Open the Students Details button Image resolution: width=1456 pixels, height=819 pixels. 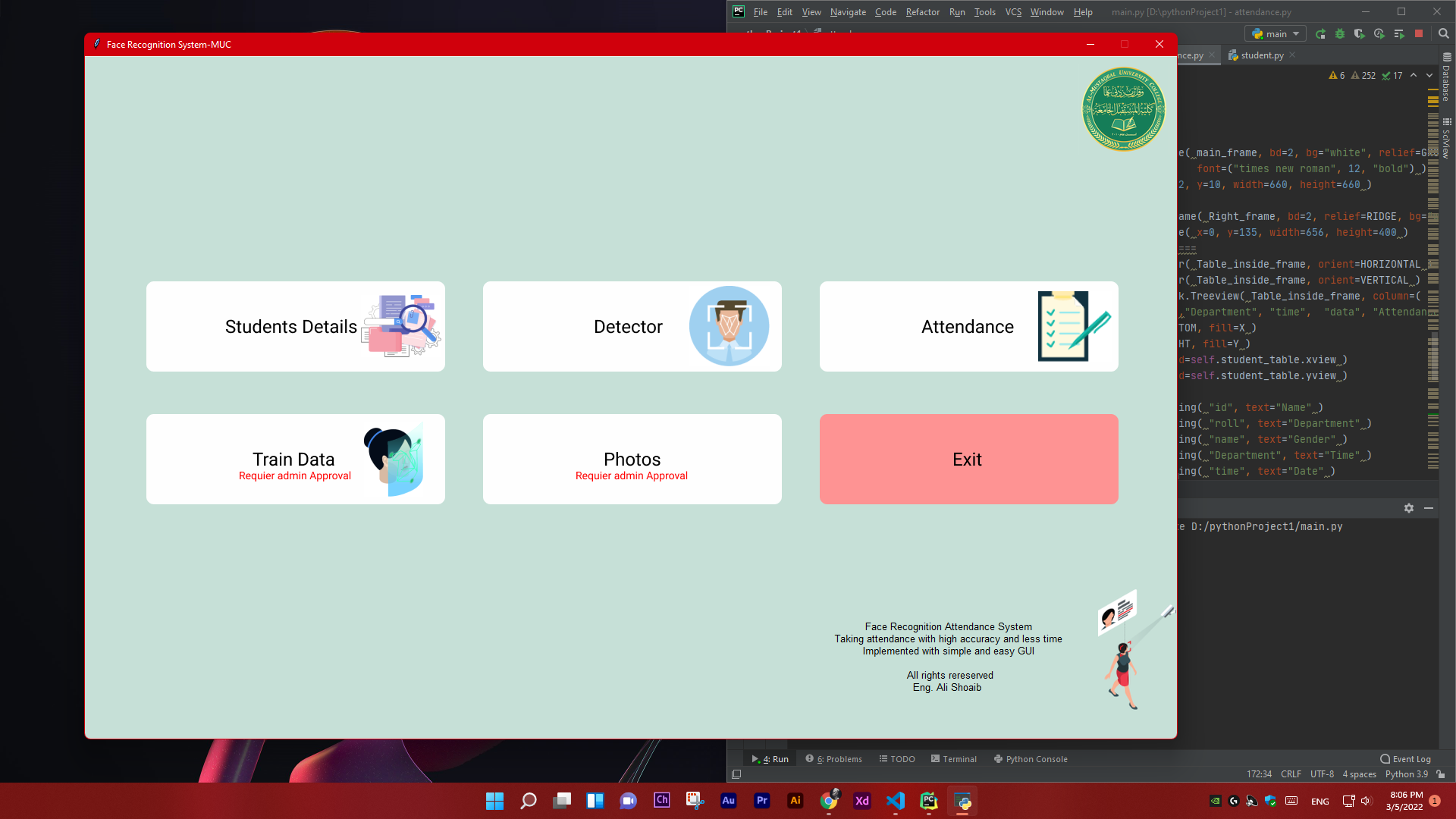295,327
